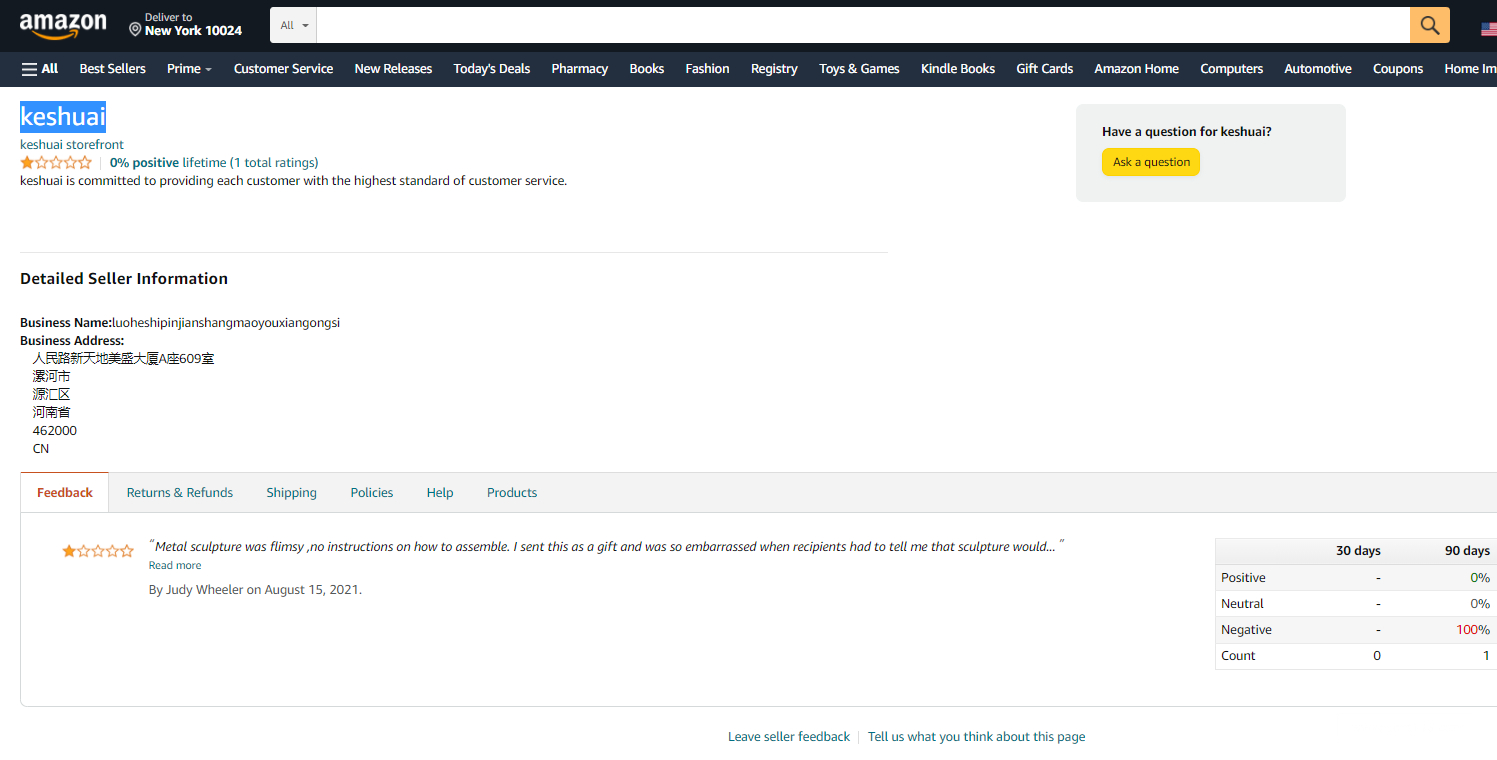Image resolution: width=1497 pixels, height=760 pixels.
Task: Click the Detailed Seller Information heading
Action: tap(124, 279)
